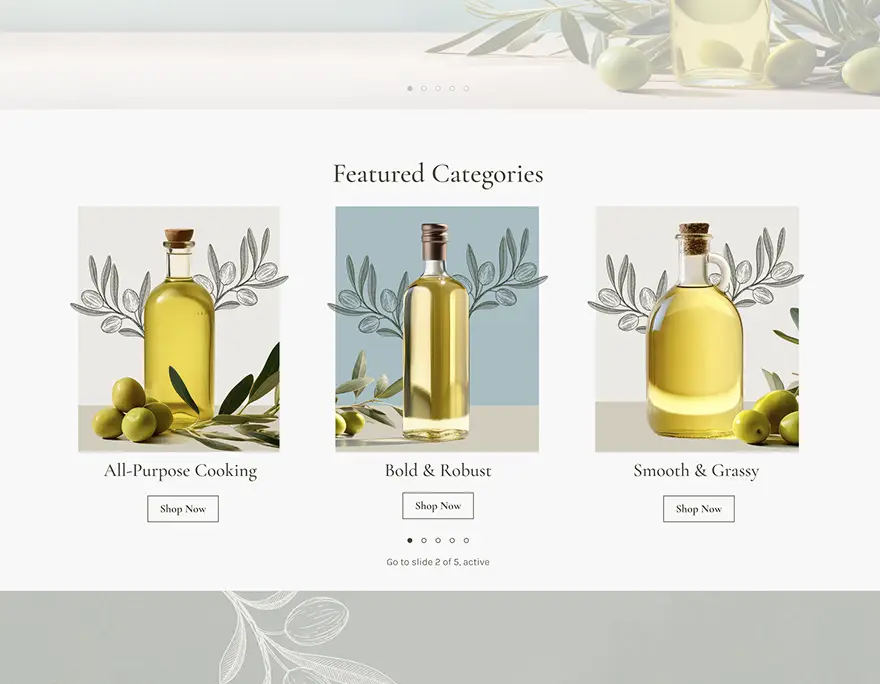
Task: Go to first slide dot in Featured Categories
Action: [x=410, y=540]
